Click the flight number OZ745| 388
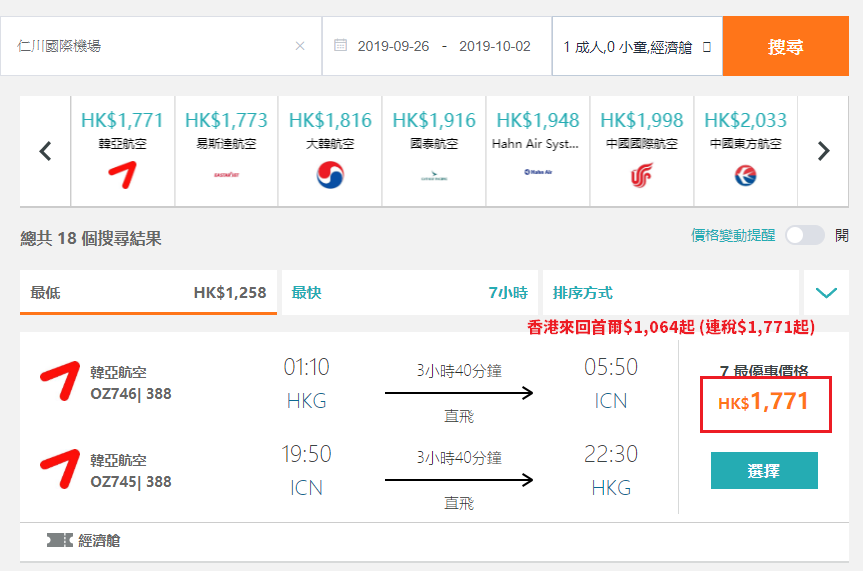 tap(131, 482)
